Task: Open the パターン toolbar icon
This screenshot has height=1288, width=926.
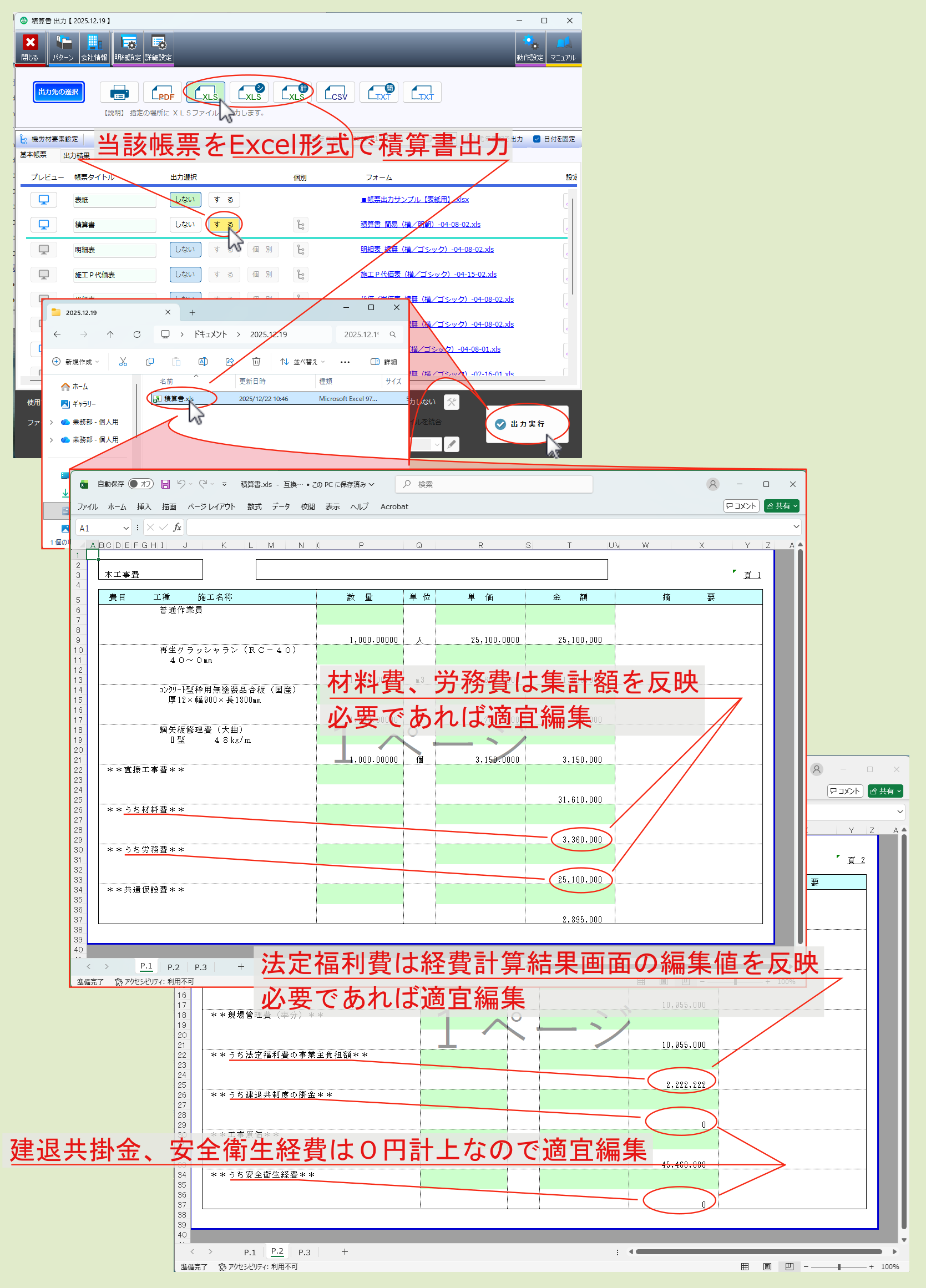Action: coord(63,47)
